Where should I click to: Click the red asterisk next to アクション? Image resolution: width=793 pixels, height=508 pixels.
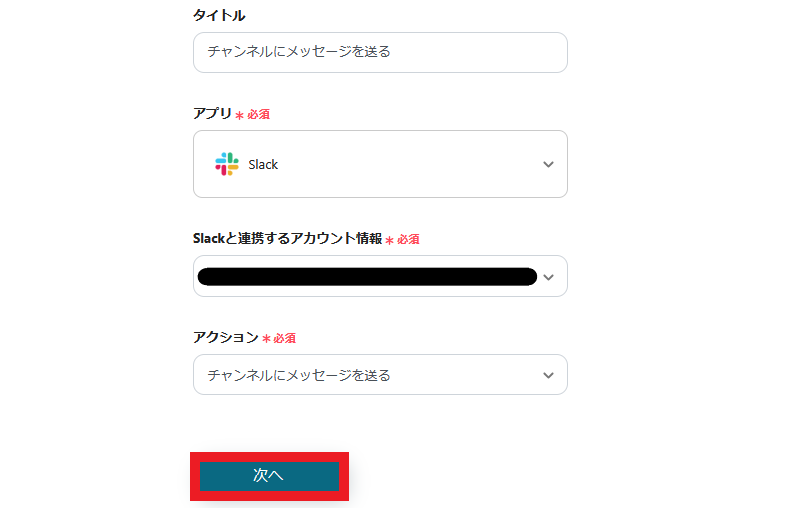266,340
